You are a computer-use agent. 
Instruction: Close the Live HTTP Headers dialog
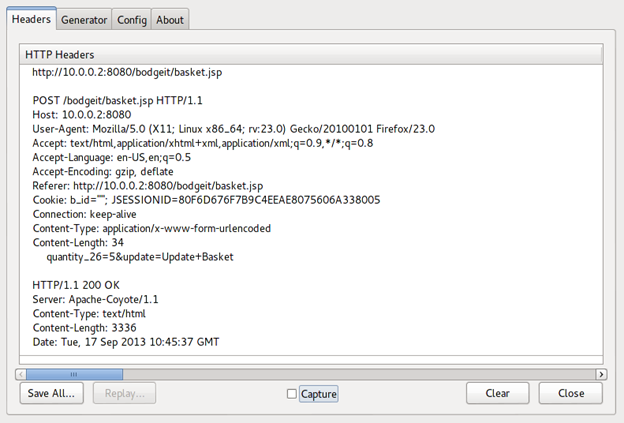click(x=571, y=393)
